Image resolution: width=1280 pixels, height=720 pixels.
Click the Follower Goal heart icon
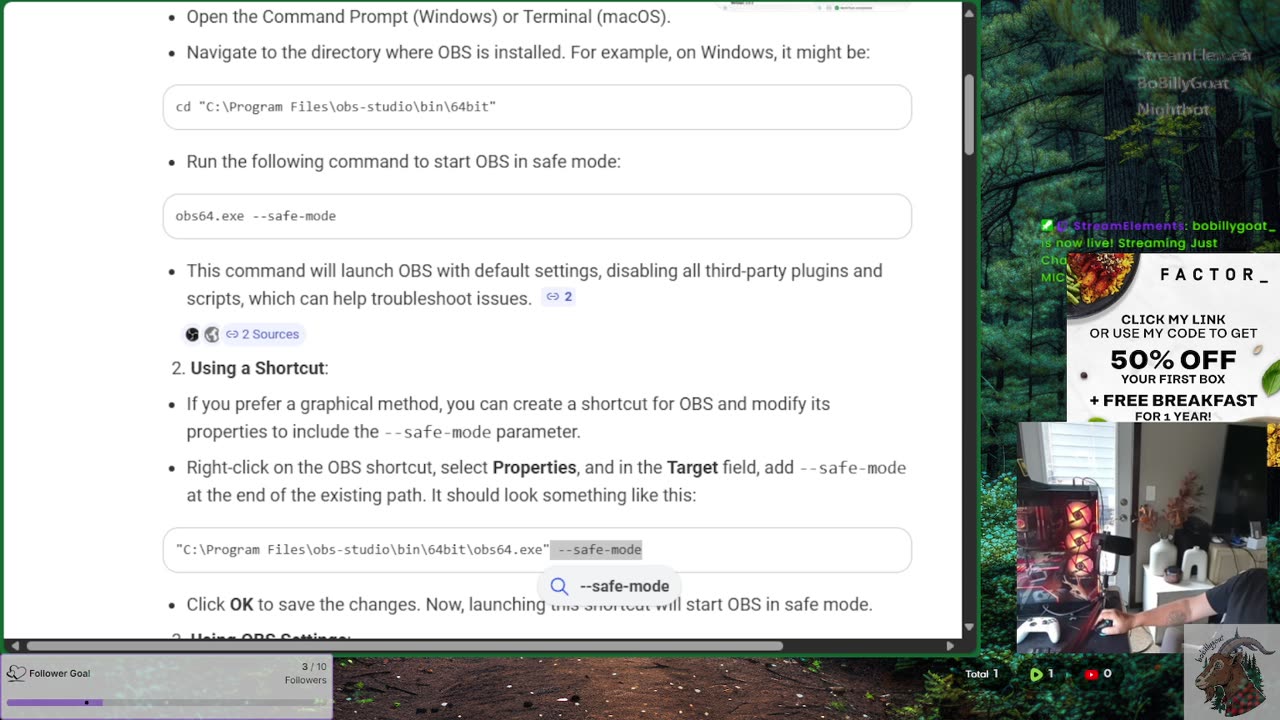coord(16,673)
